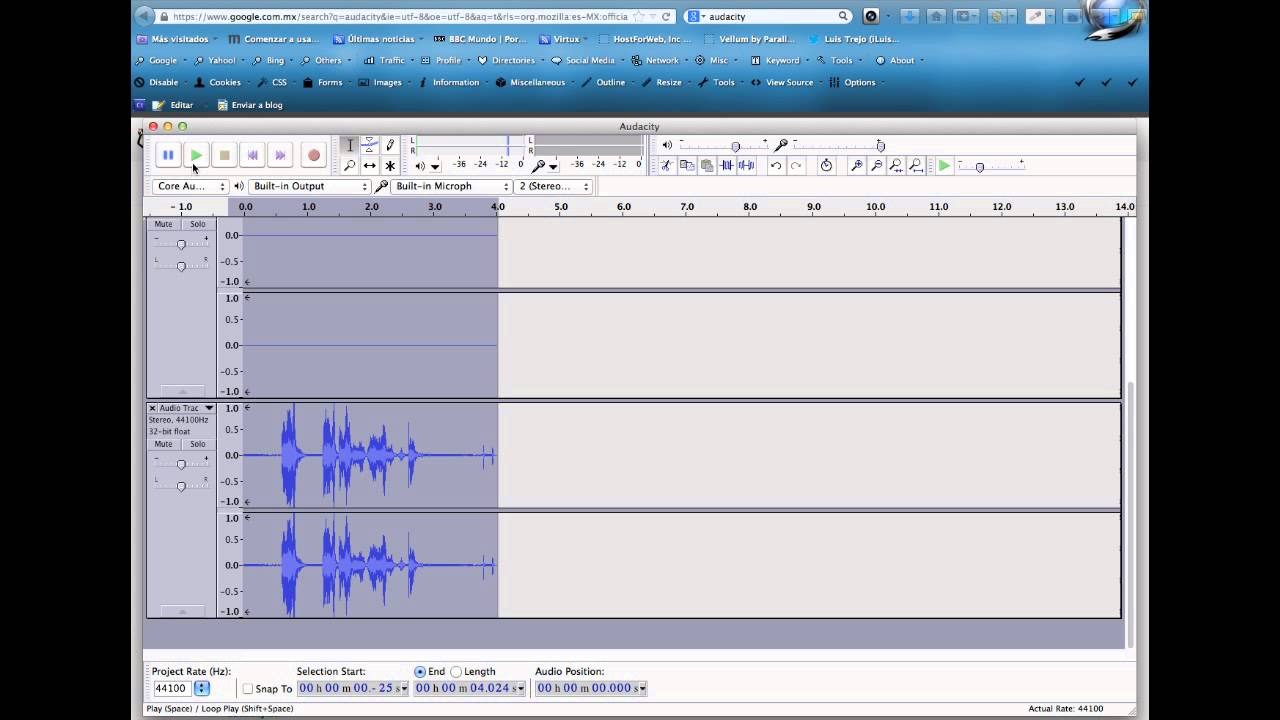Open the input meter options arrow
1280x720 pixels.
[553, 166]
